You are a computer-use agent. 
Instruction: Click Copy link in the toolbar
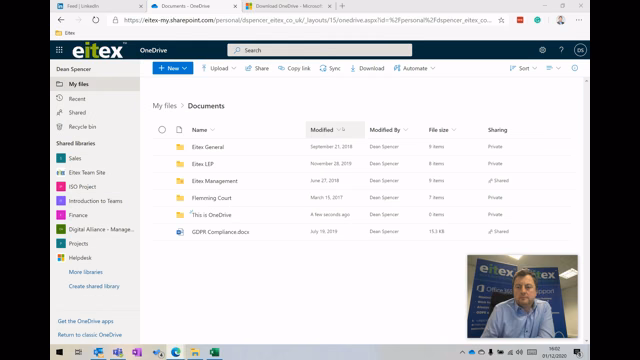click(x=294, y=68)
